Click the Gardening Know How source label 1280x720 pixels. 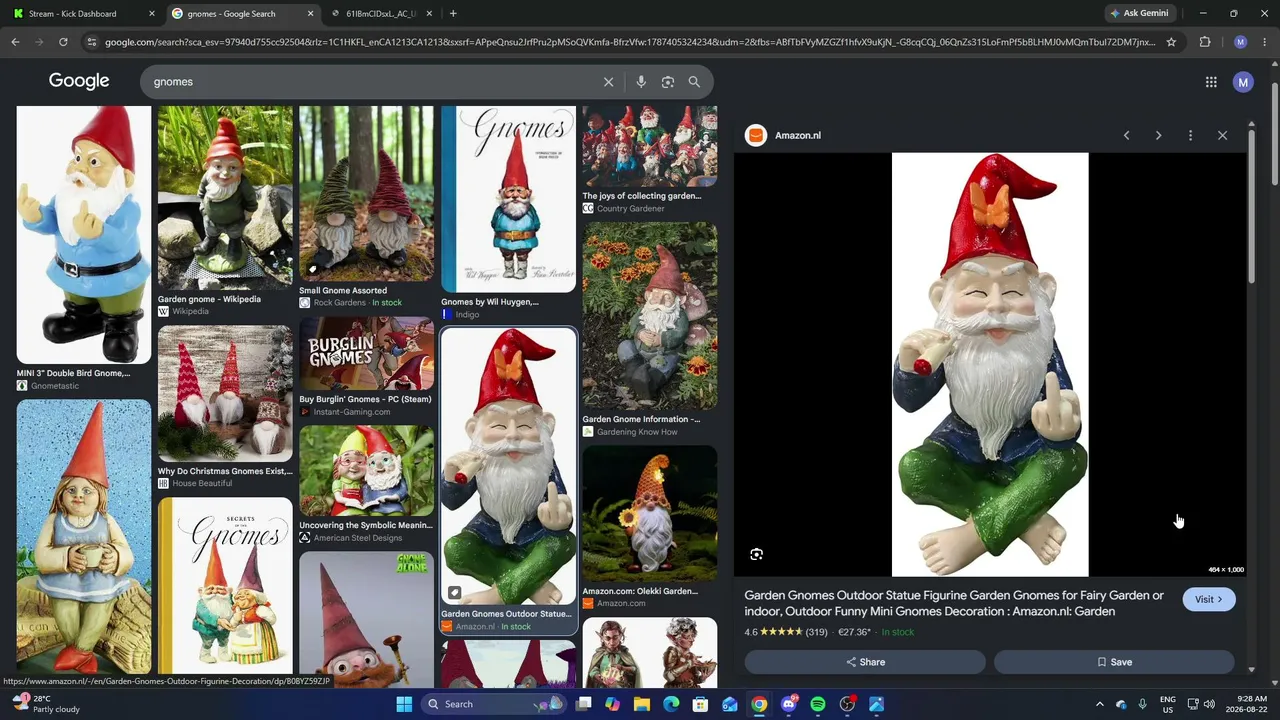637,432
